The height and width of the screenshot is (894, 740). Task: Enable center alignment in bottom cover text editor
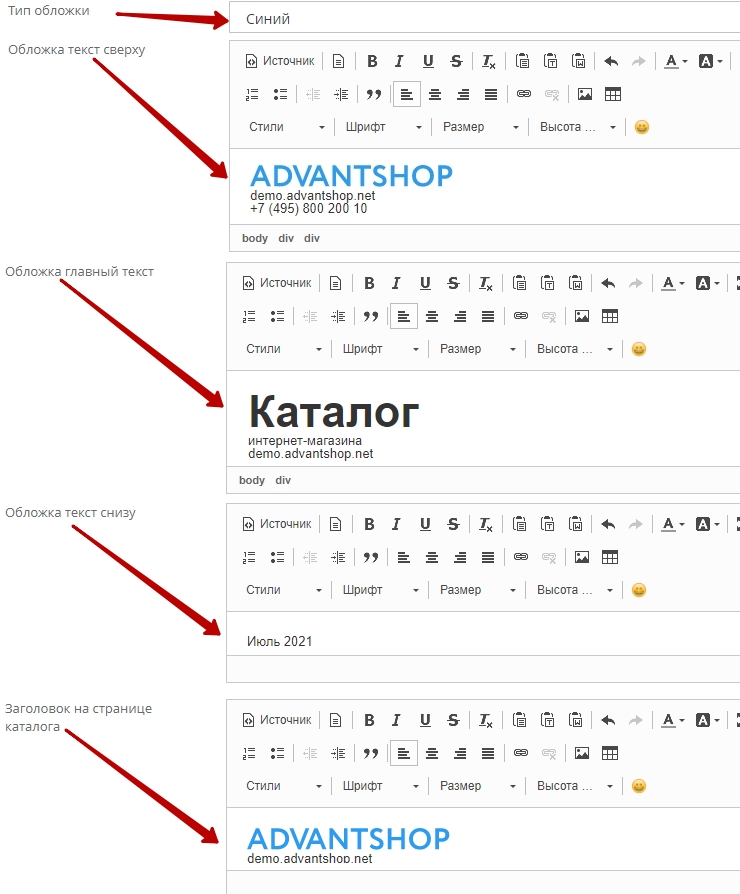(432, 557)
